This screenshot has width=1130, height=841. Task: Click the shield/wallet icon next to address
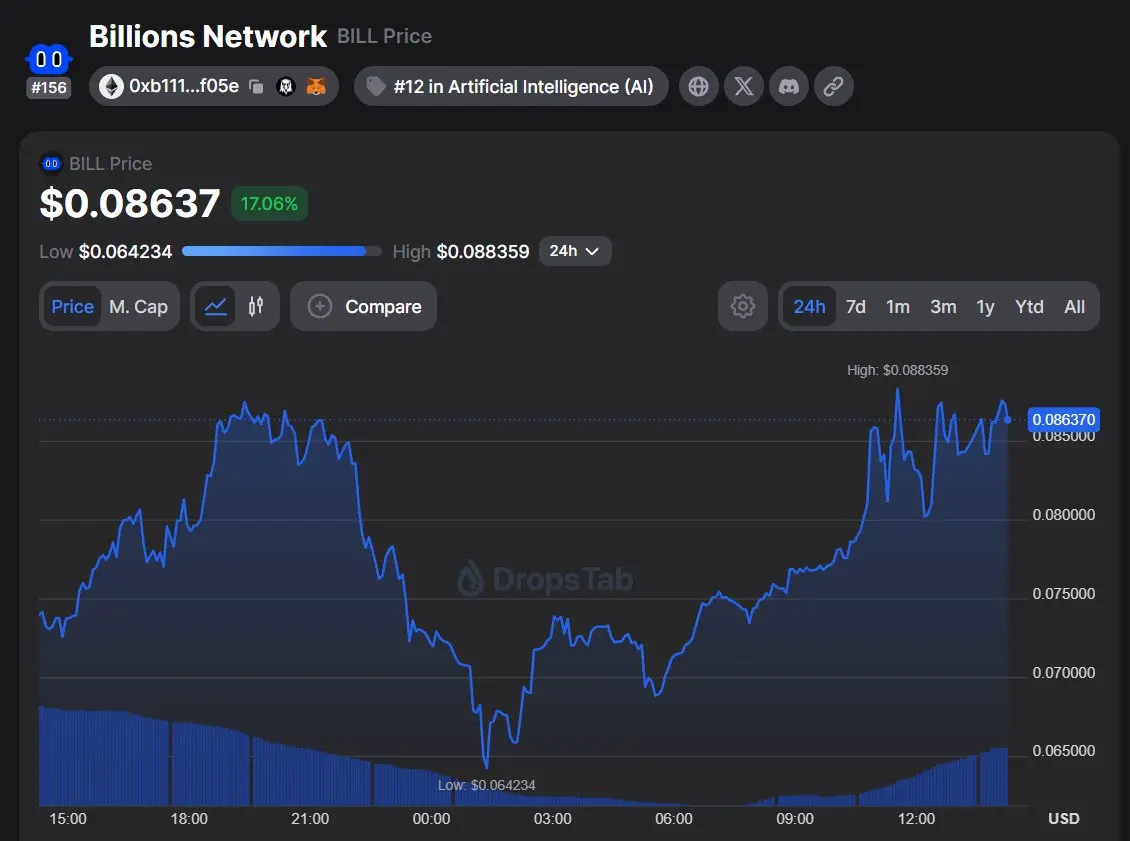point(286,86)
